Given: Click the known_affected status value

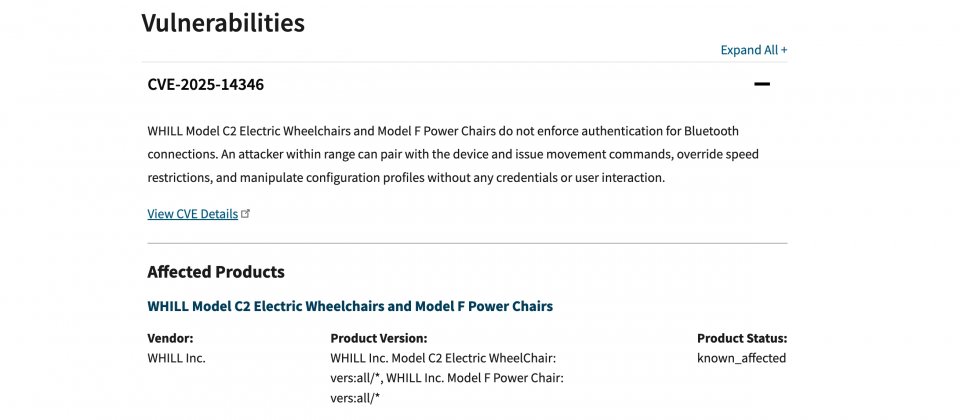Looking at the screenshot, I should (741, 358).
